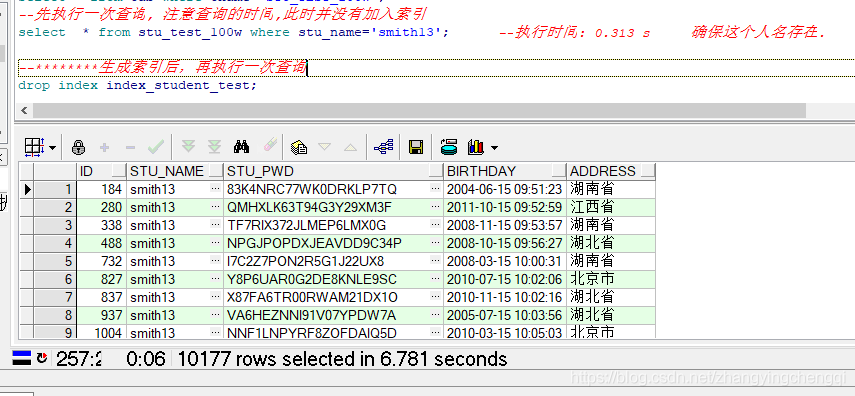Click birthday cell 2004-06-15 09:51:23
Screen dimensions: 855x396
pos(504,189)
